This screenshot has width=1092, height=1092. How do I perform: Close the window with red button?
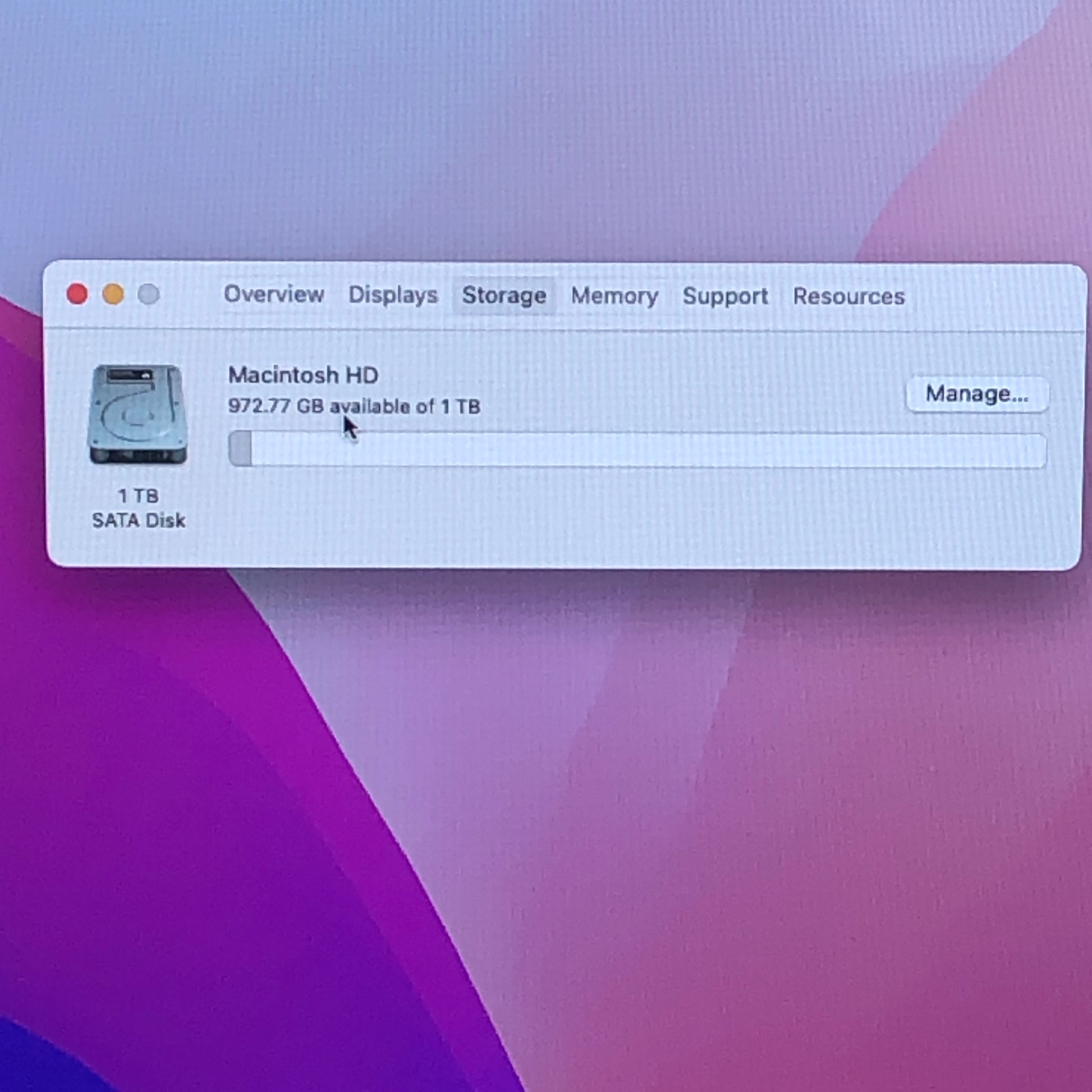click(77, 294)
